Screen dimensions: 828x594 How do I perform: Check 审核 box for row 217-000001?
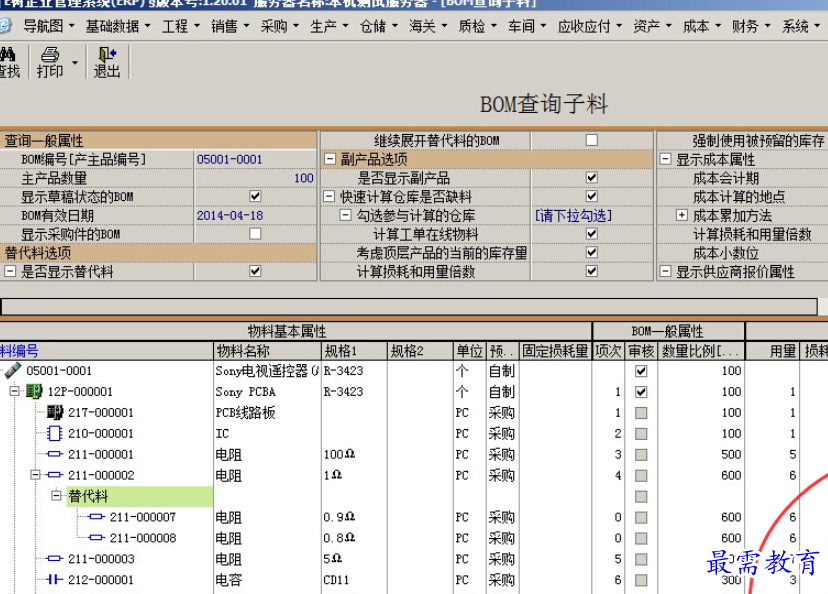[x=641, y=412]
